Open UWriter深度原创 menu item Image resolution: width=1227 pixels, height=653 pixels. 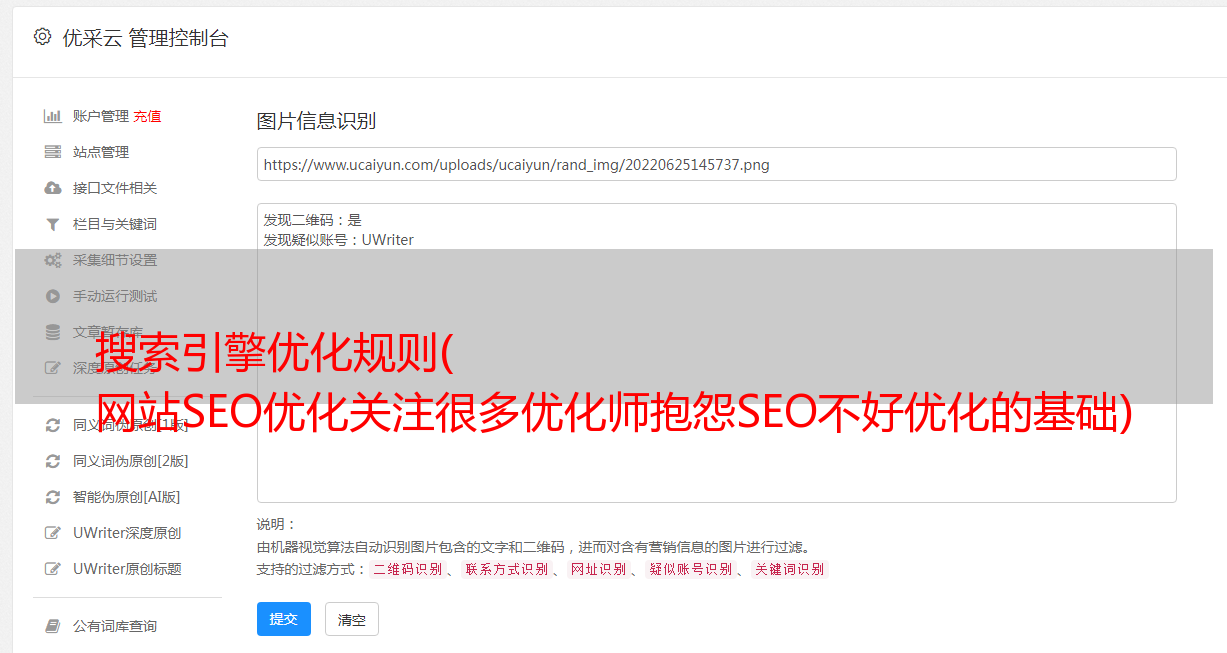[x=127, y=533]
